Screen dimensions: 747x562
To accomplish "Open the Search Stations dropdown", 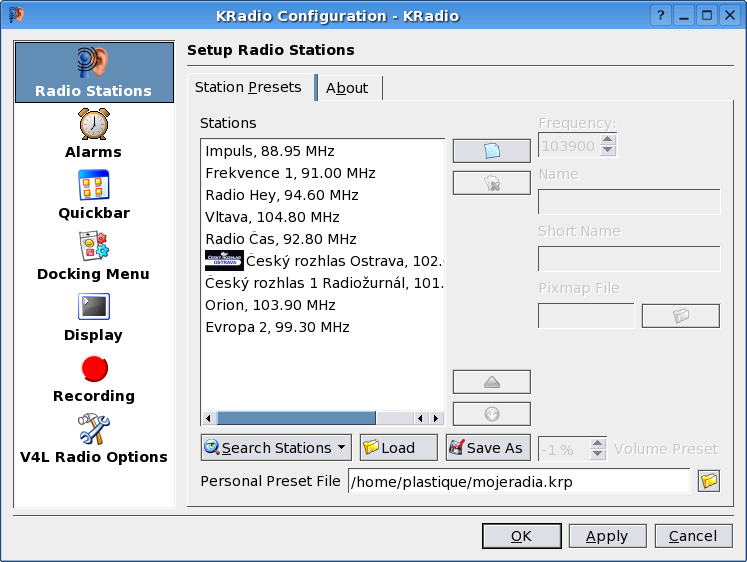I will pos(276,448).
